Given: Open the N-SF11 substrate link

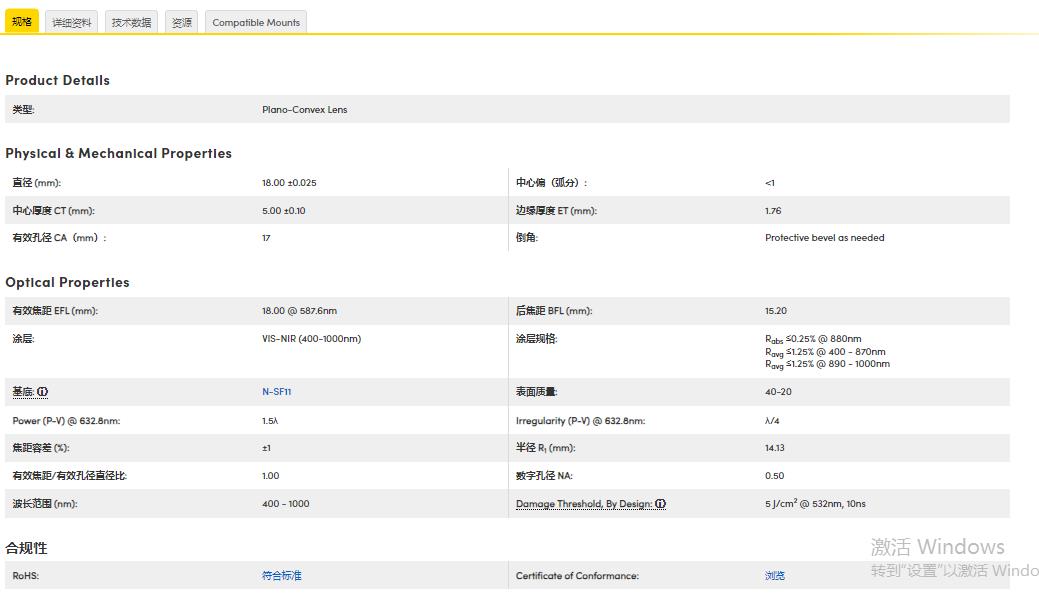Looking at the screenshot, I should (276, 392).
